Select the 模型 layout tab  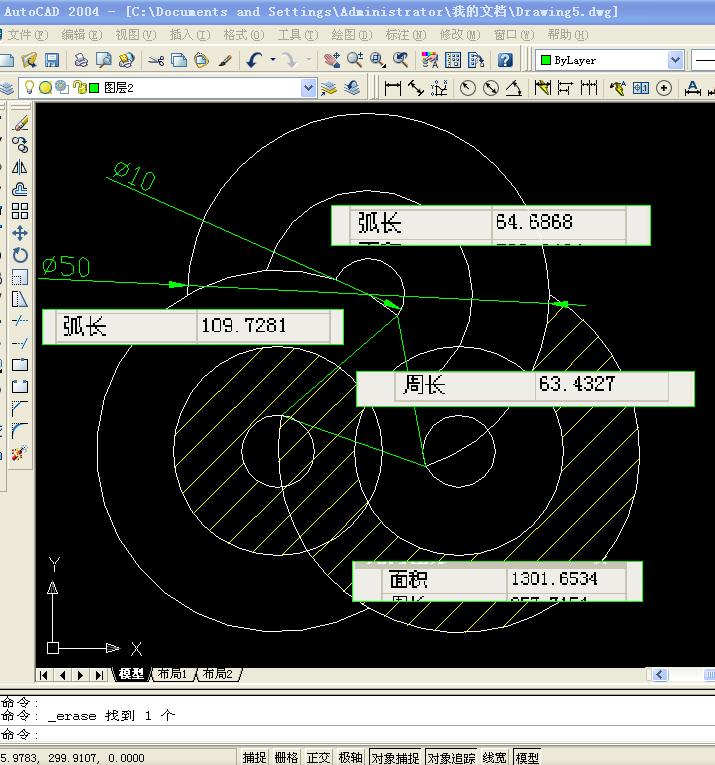tap(131, 674)
